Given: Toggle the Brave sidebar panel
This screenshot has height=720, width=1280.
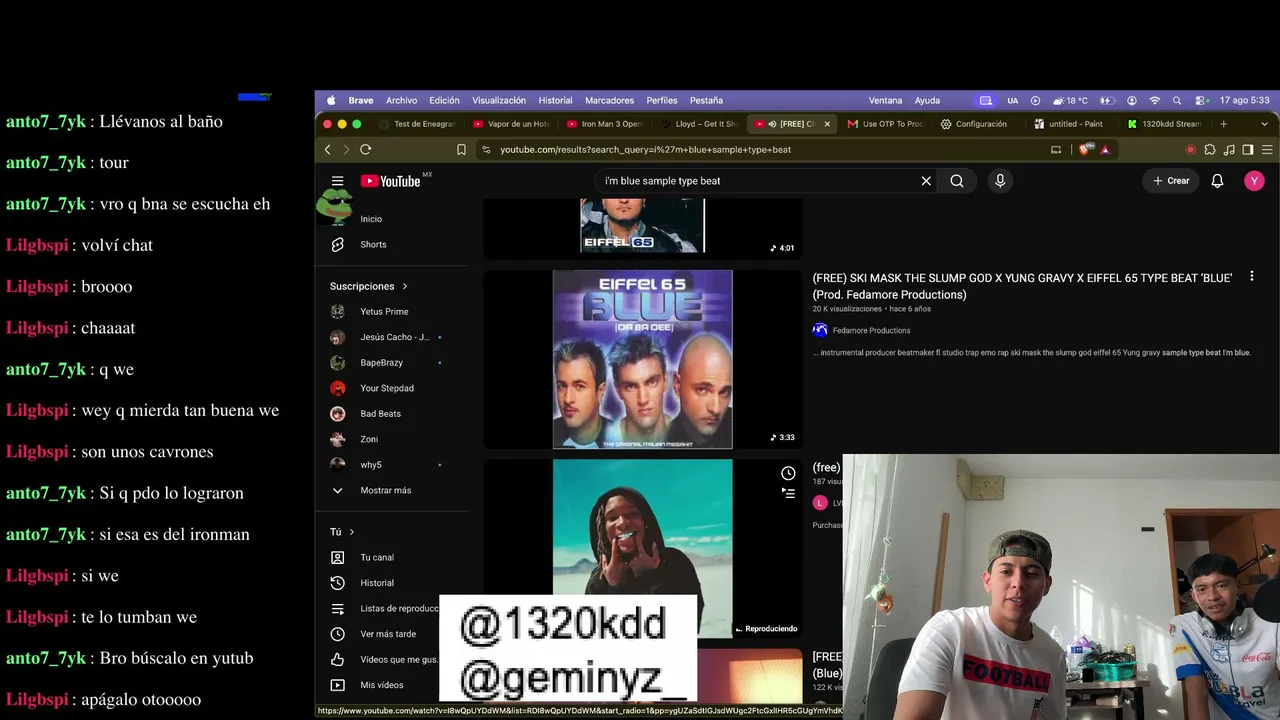Looking at the screenshot, I should pos(1248,150).
